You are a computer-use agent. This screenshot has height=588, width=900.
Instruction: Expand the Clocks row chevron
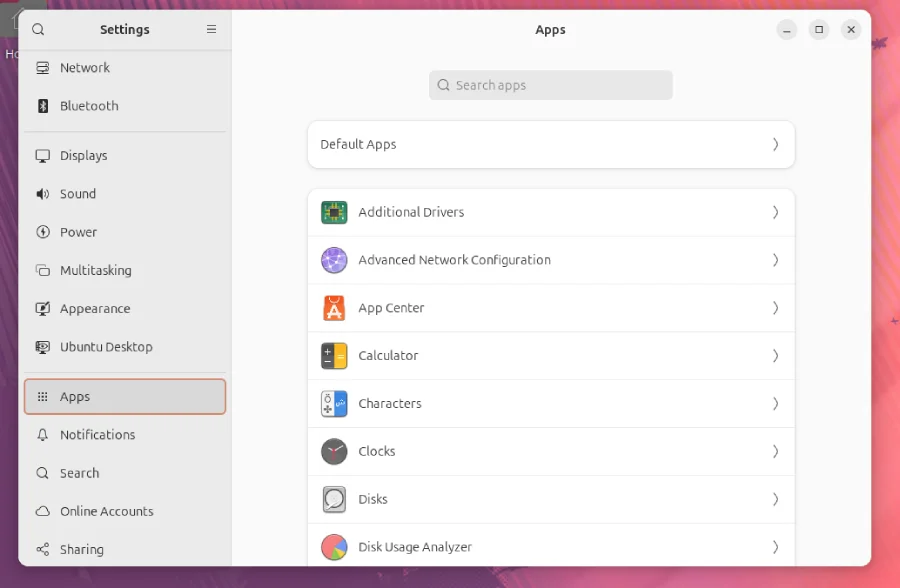pos(775,451)
